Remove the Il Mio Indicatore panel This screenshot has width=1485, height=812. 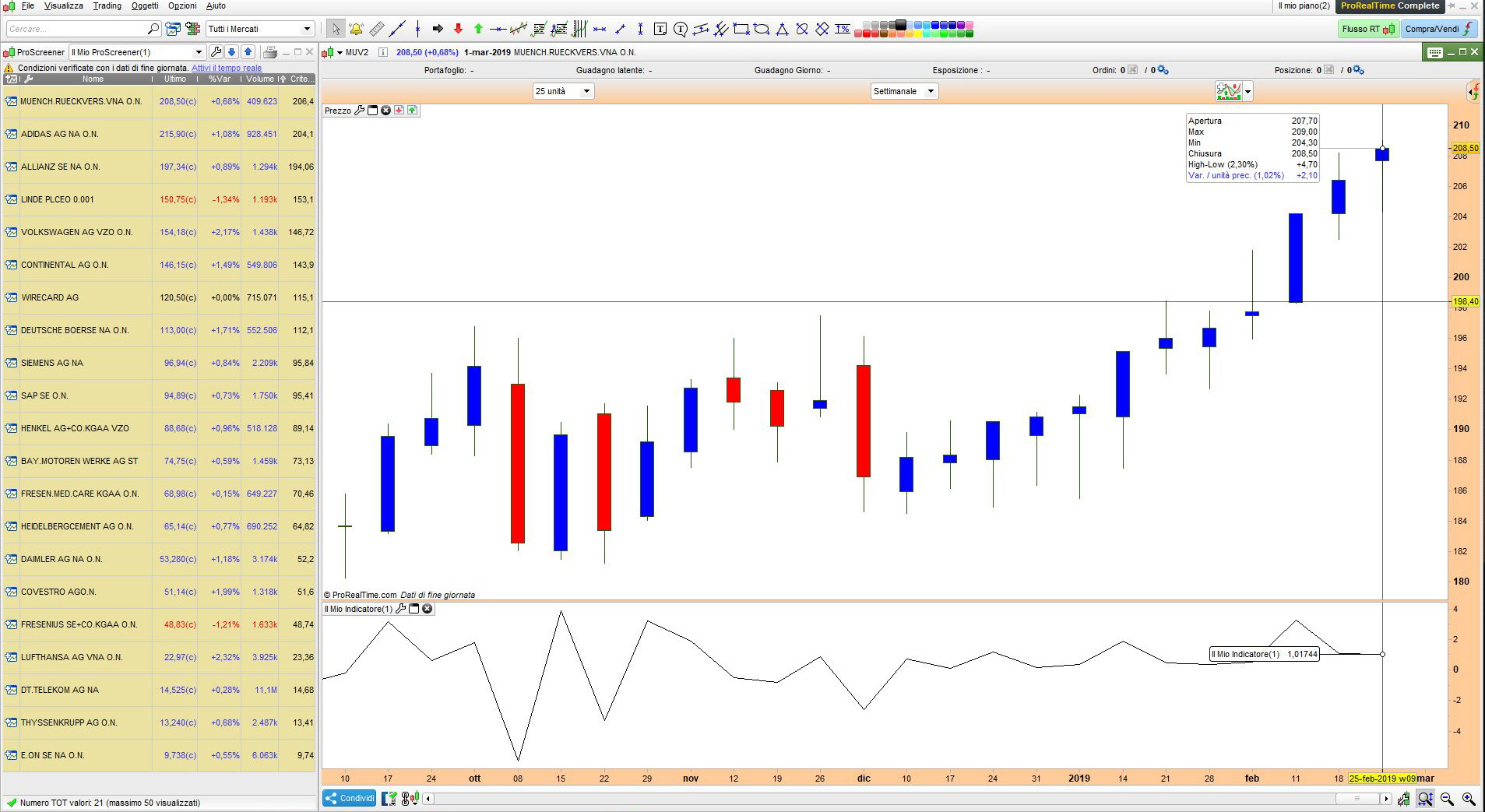coord(427,609)
